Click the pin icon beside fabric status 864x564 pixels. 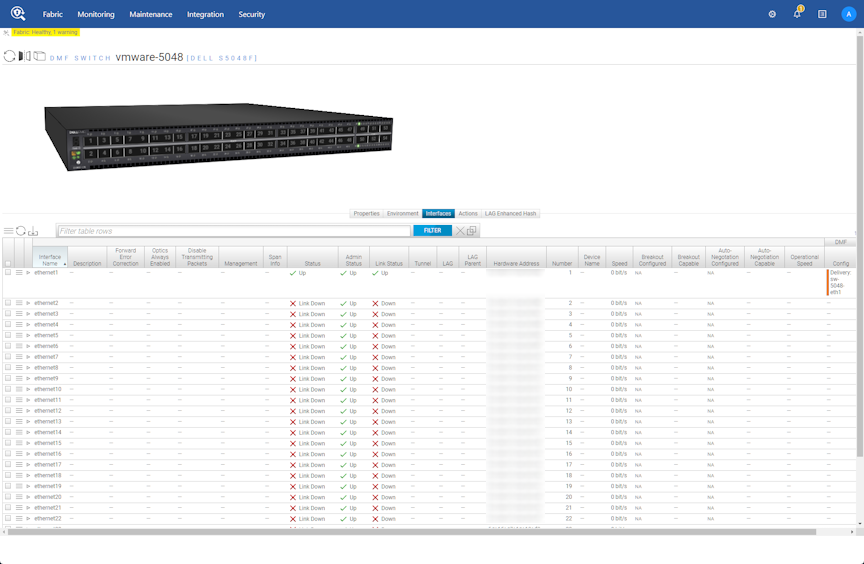[x=6, y=32]
